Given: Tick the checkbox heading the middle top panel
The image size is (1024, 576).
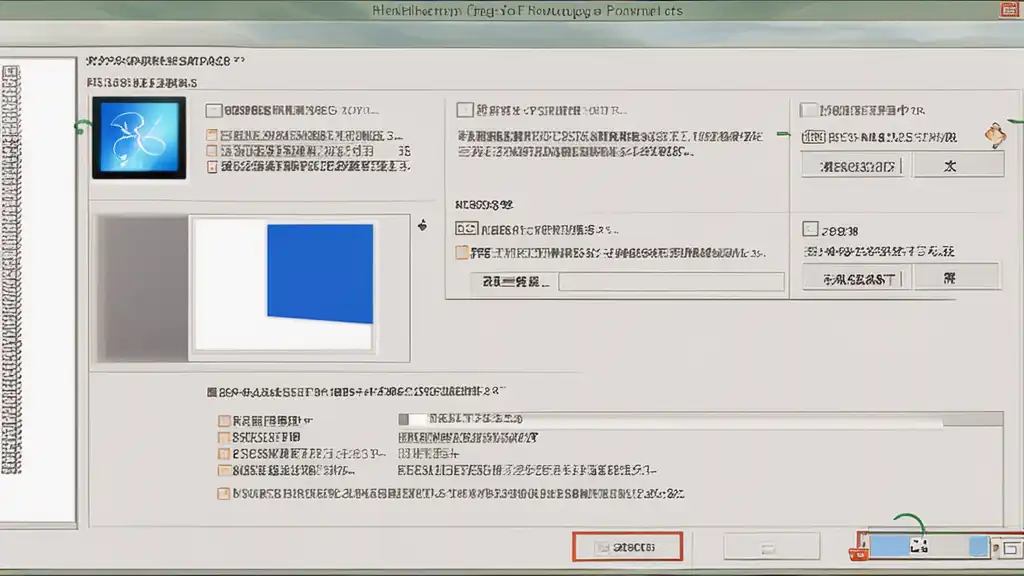Looking at the screenshot, I should coord(464,110).
